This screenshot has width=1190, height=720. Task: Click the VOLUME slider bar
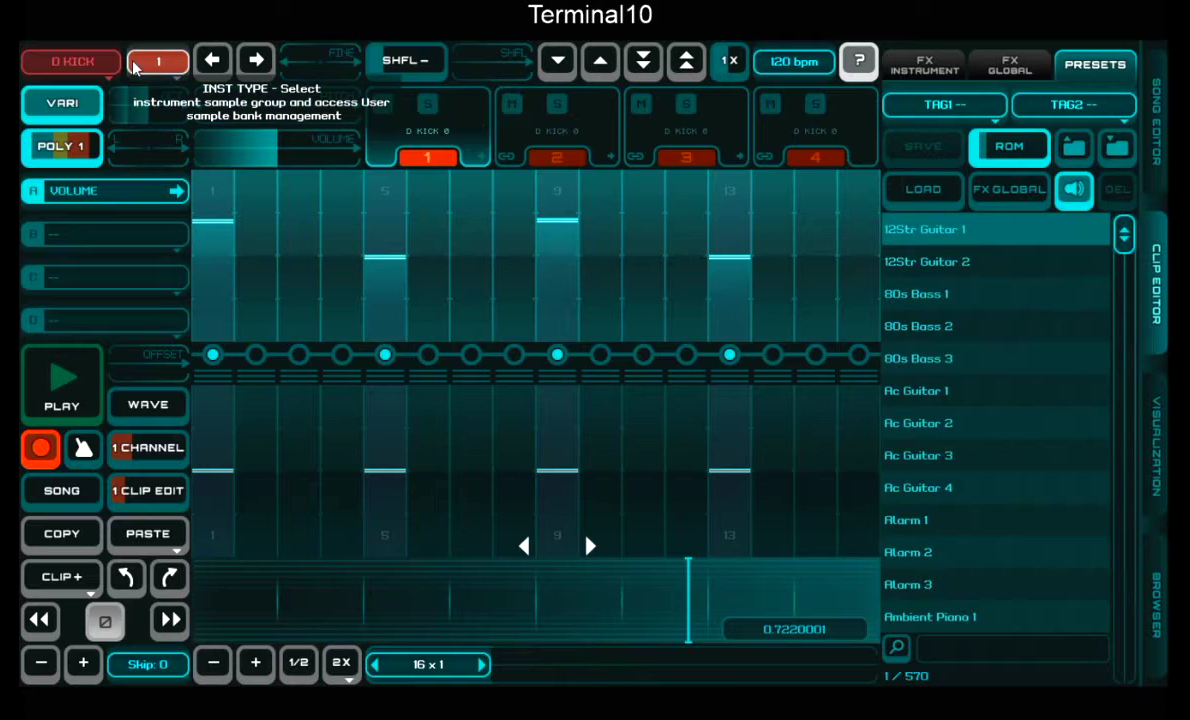point(276,148)
